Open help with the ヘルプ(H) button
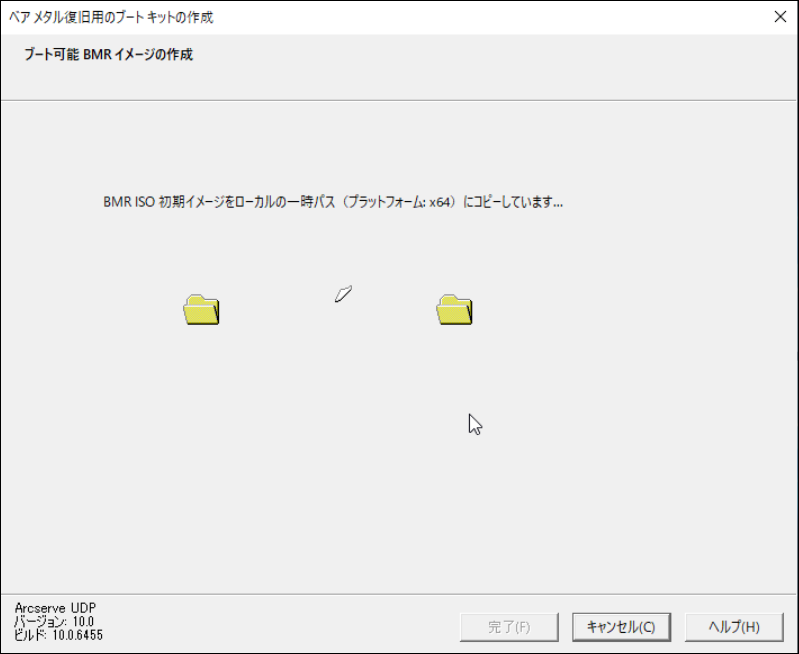This screenshot has width=799, height=654. click(x=734, y=627)
